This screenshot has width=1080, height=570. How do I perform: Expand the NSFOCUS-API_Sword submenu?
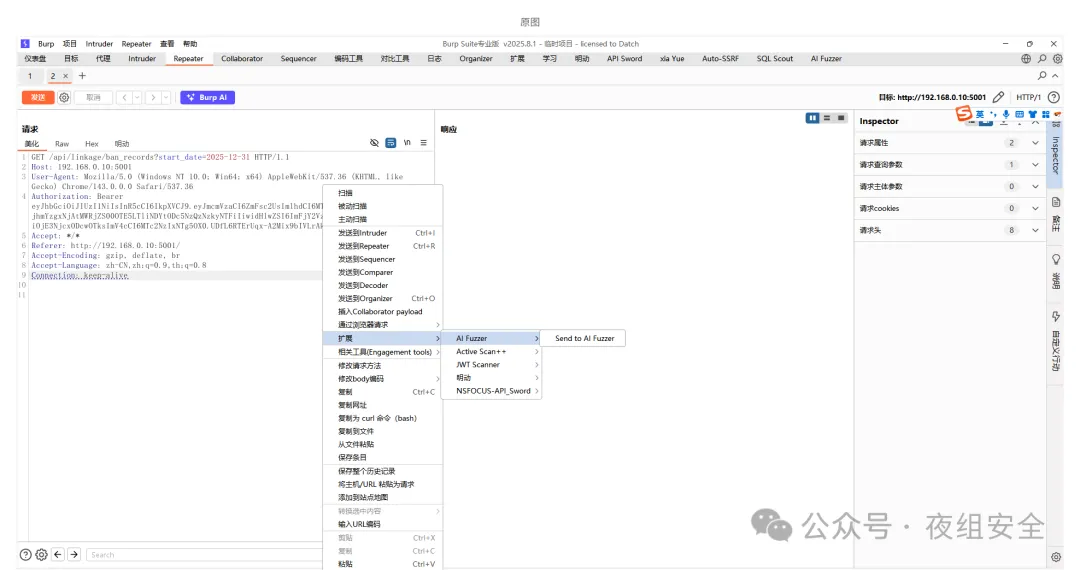click(x=491, y=391)
